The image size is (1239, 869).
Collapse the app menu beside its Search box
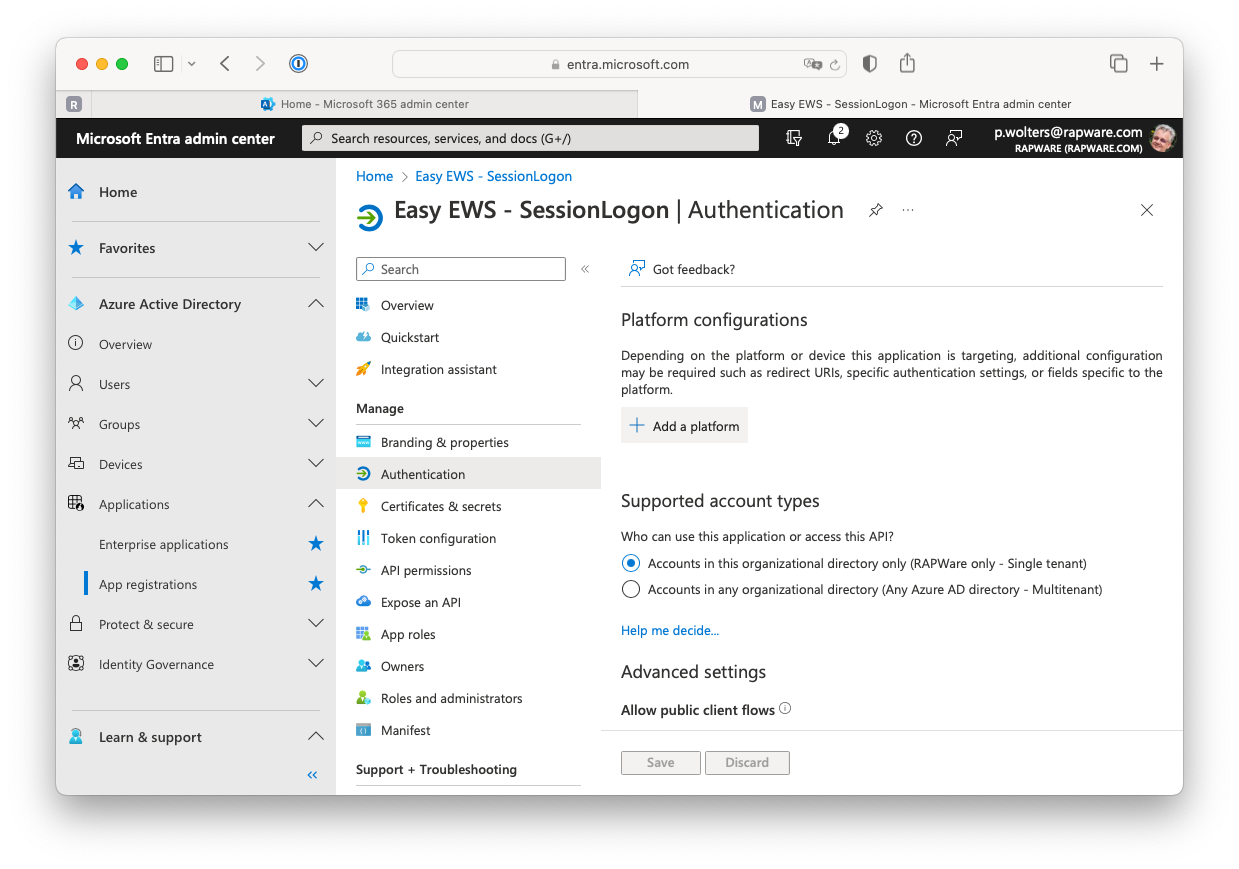(585, 269)
